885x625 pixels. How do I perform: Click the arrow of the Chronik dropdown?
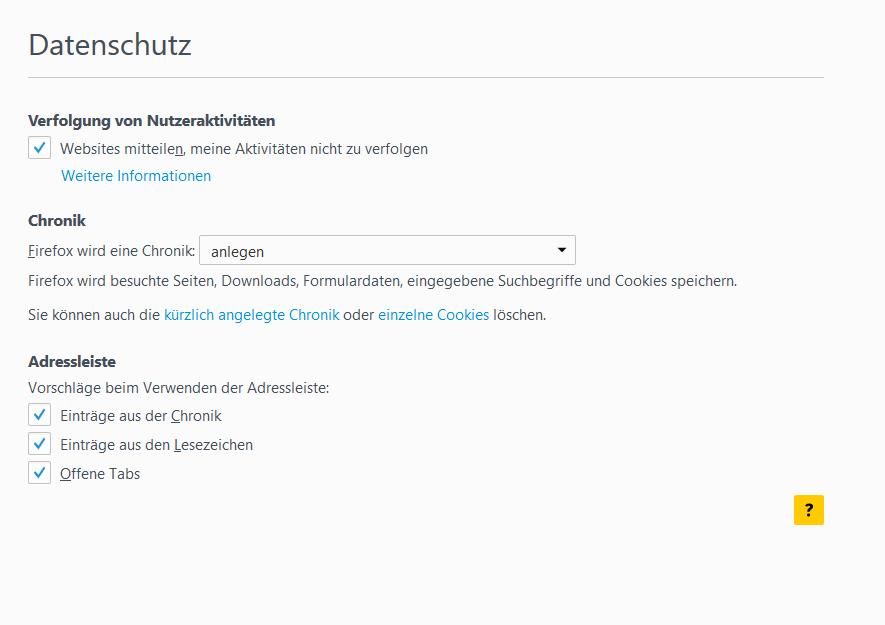(562, 250)
